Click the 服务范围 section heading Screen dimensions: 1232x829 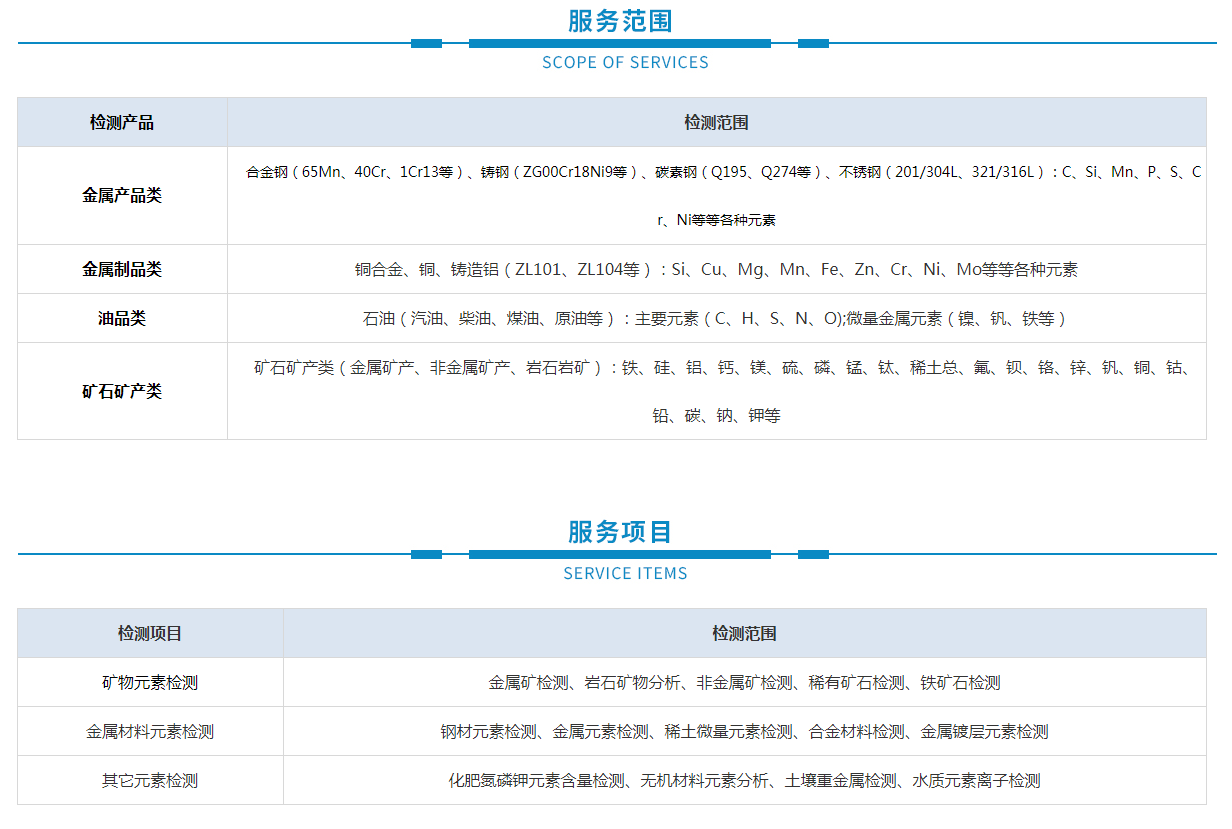[x=618, y=20]
